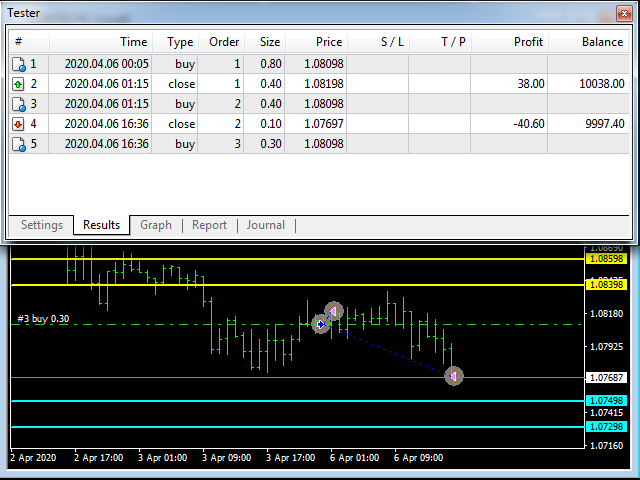Click close price 1.07697
The width and height of the screenshot is (640, 480).
pos(324,124)
